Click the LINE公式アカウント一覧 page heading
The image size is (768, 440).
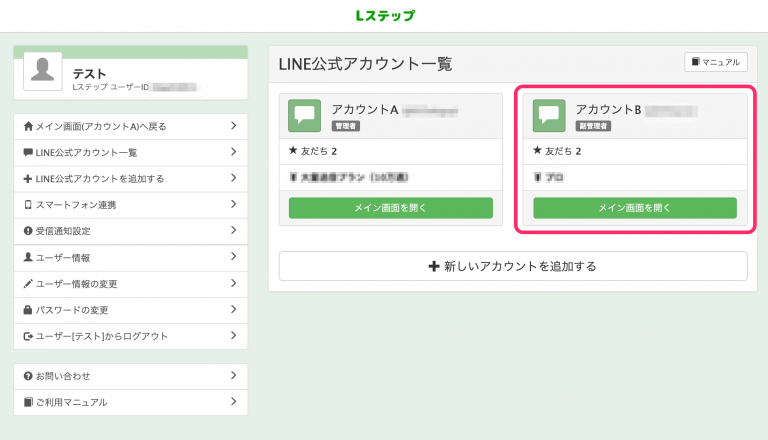(x=365, y=64)
